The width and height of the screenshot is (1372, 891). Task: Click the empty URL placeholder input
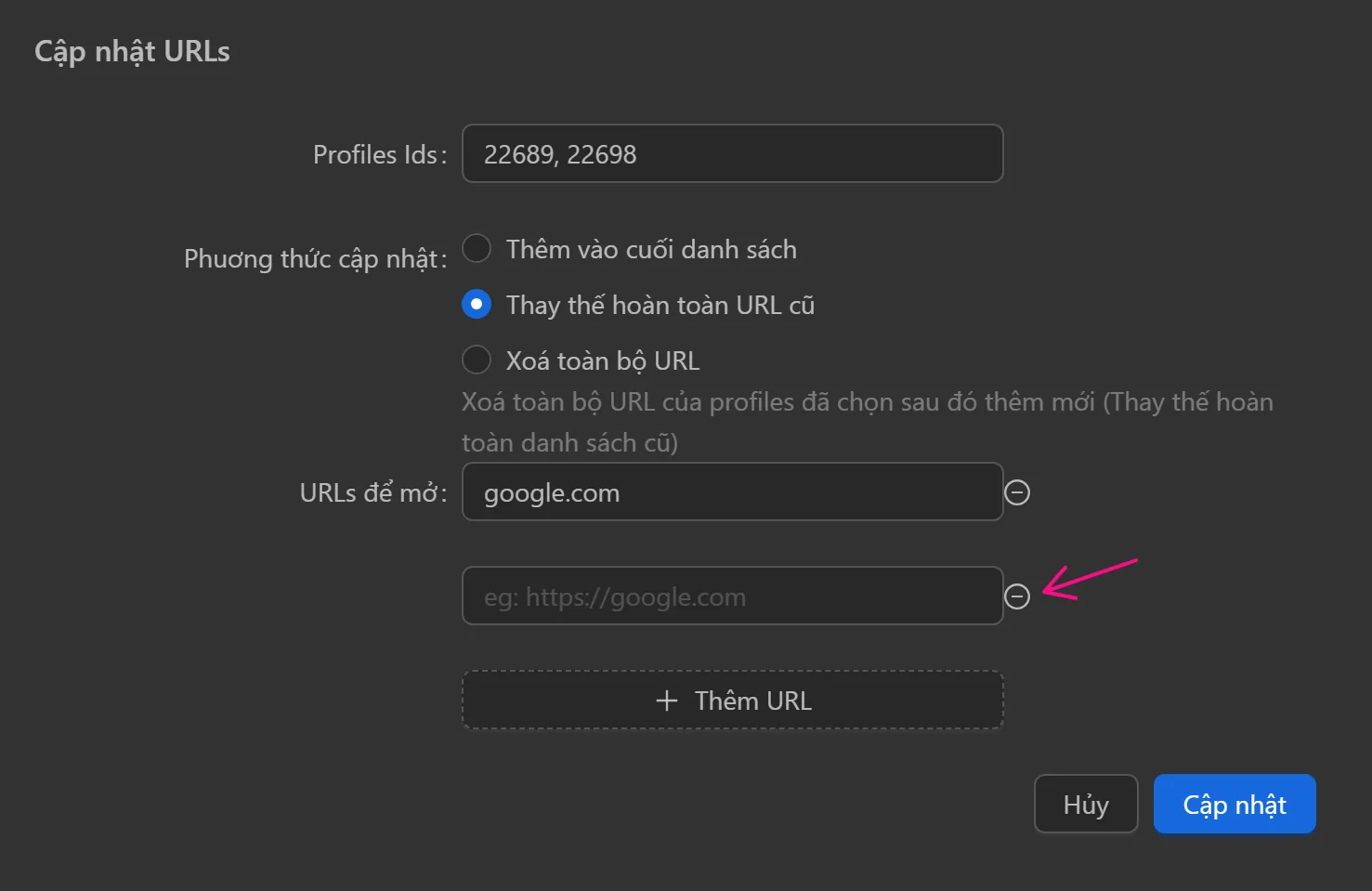732,596
